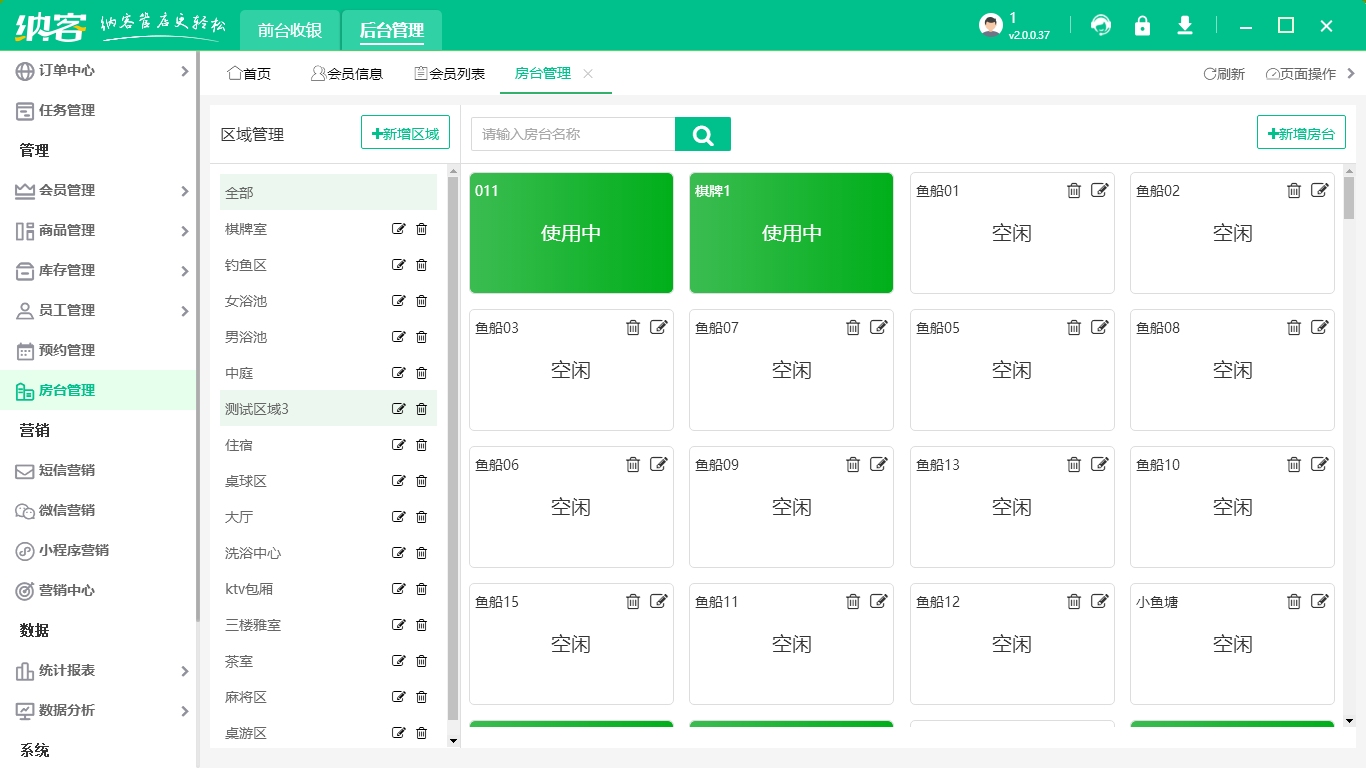Click the download icon in header
This screenshot has width=1366, height=768.
[x=1185, y=25]
